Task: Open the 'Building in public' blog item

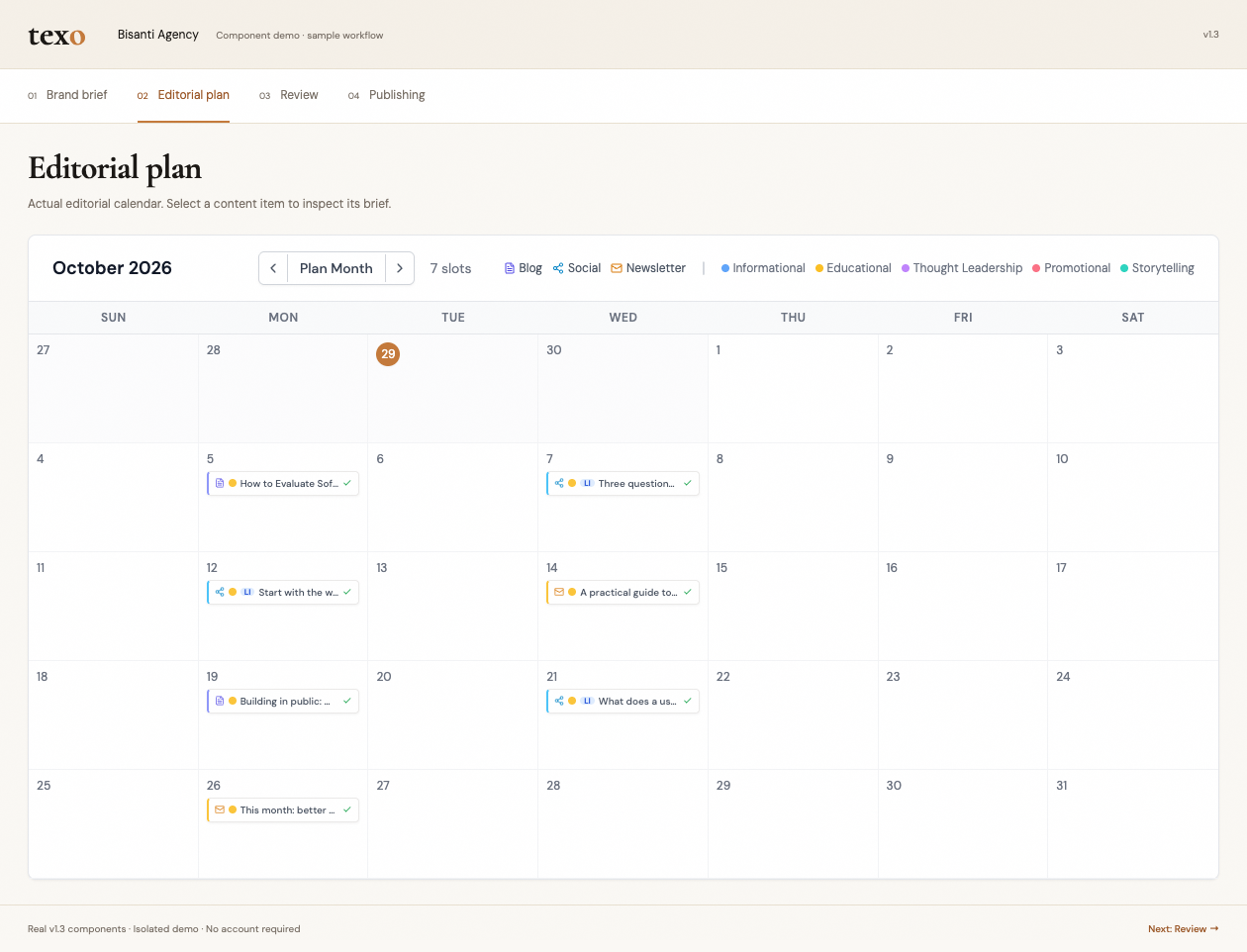Action: click(x=283, y=701)
